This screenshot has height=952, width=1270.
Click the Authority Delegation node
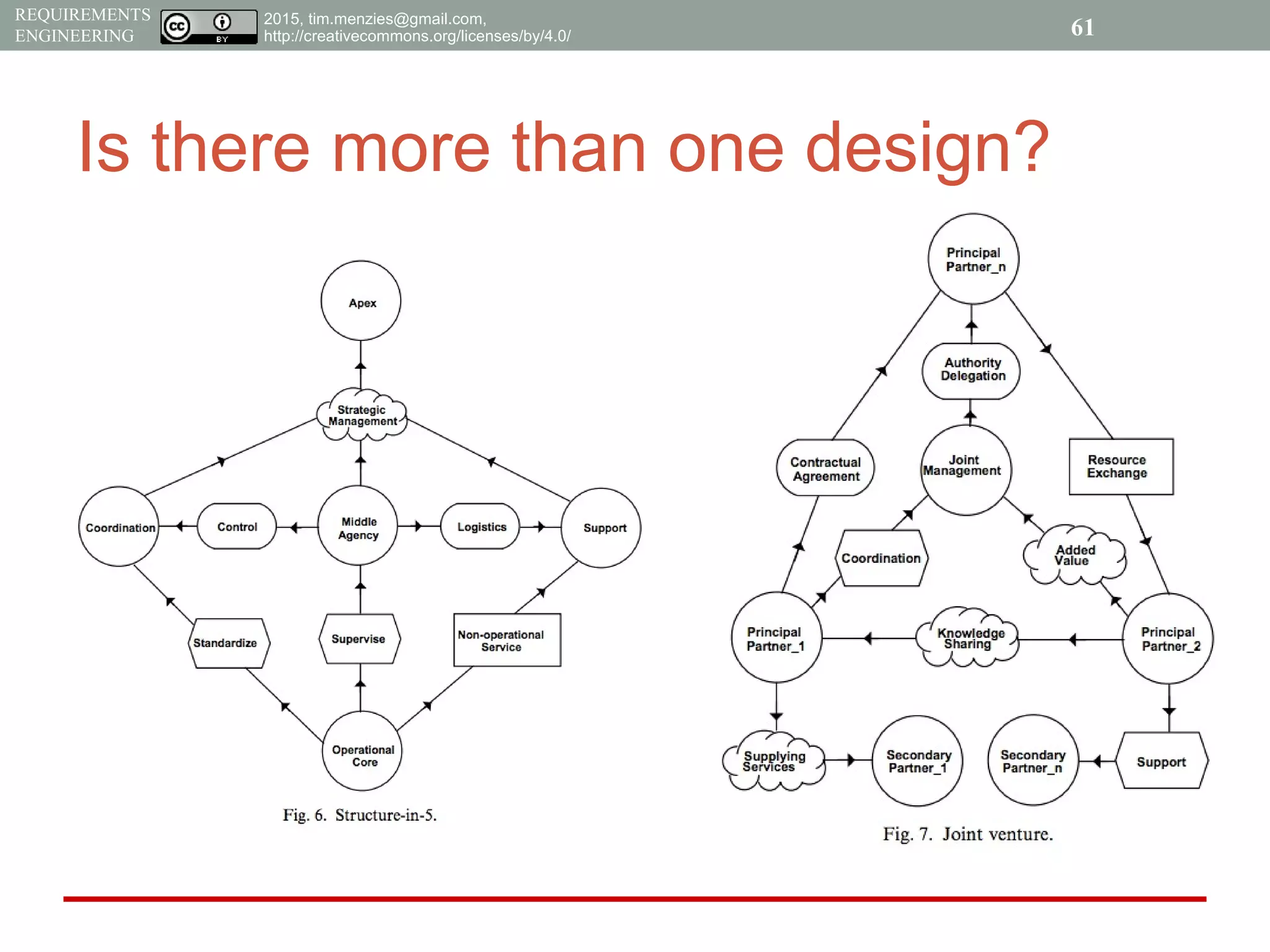pos(971,371)
